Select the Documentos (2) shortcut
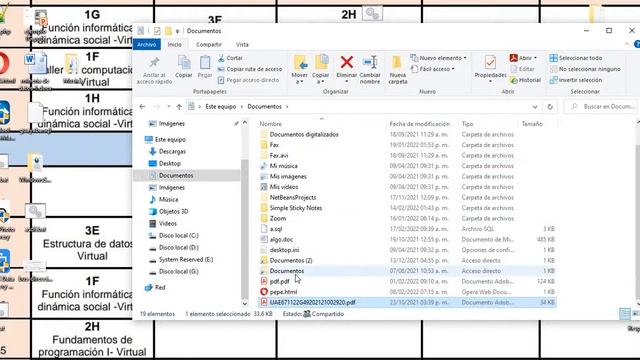 pos(291,260)
